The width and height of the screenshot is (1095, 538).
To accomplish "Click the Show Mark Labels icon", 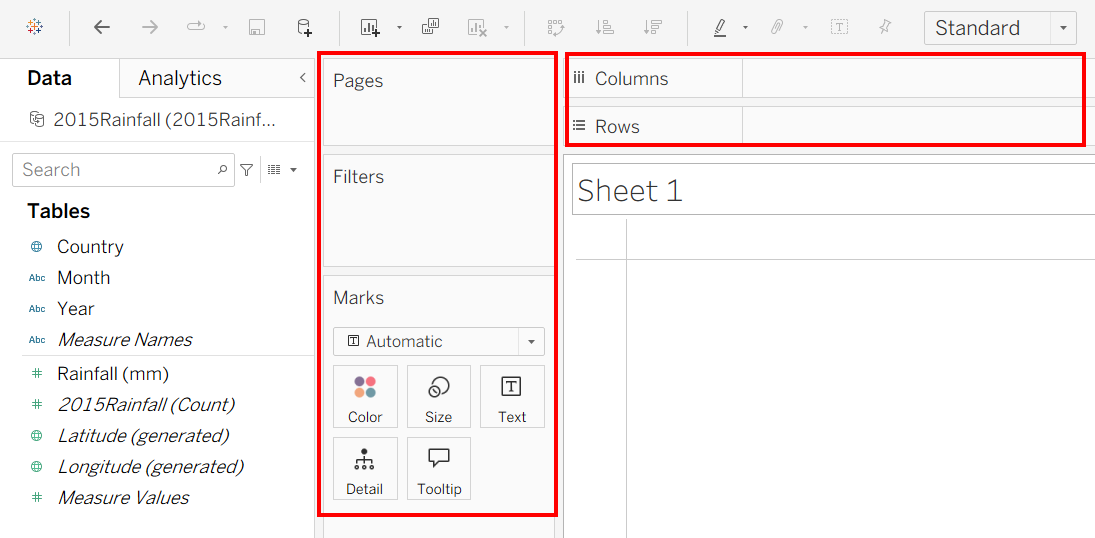I will tap(839, 28).
